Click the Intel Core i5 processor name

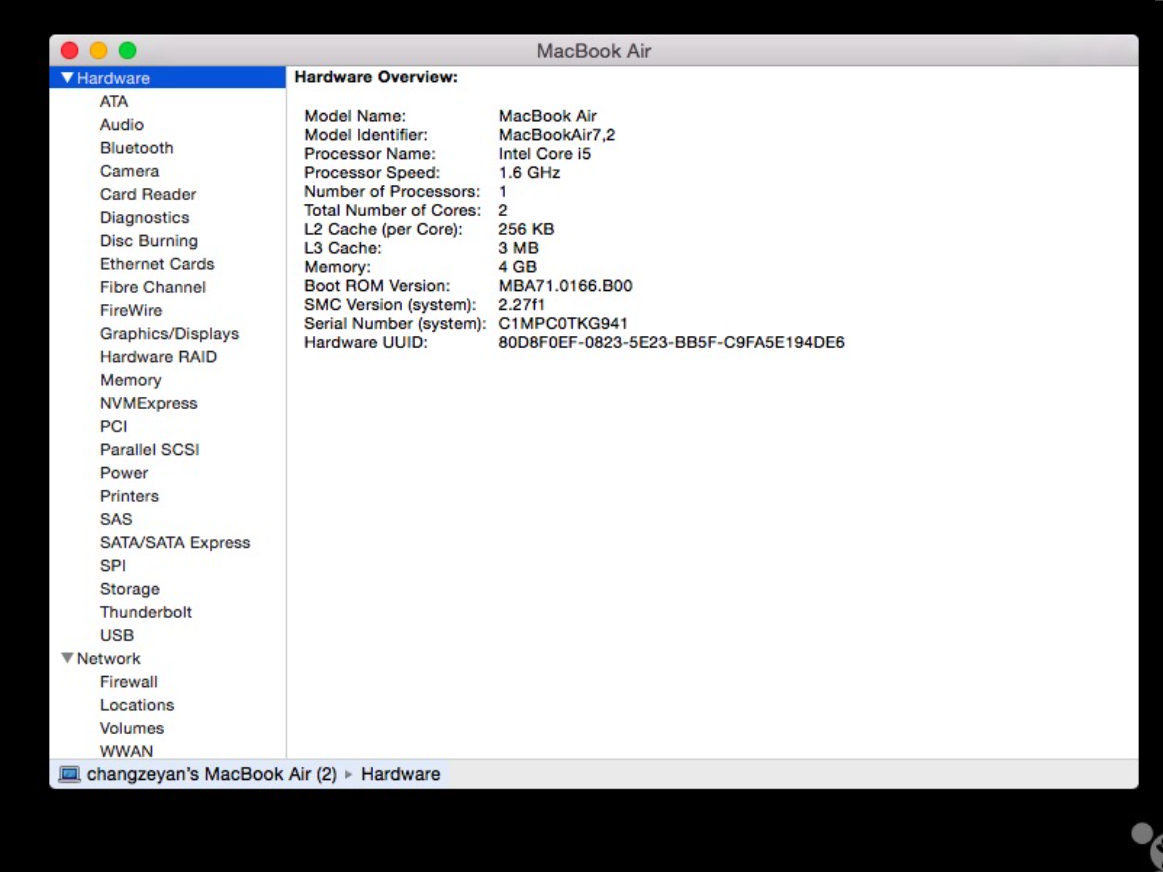[x=544, y=154]
